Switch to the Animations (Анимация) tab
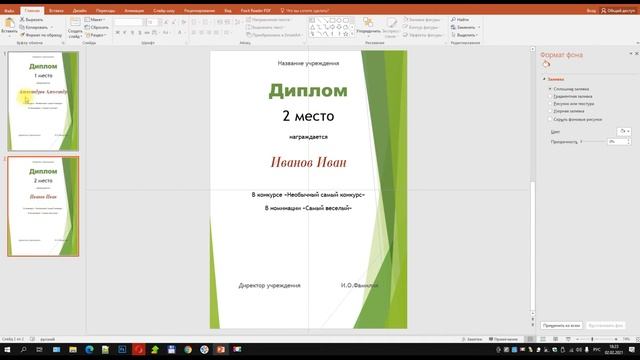This screenshot has width=640, height=360. 134,11
